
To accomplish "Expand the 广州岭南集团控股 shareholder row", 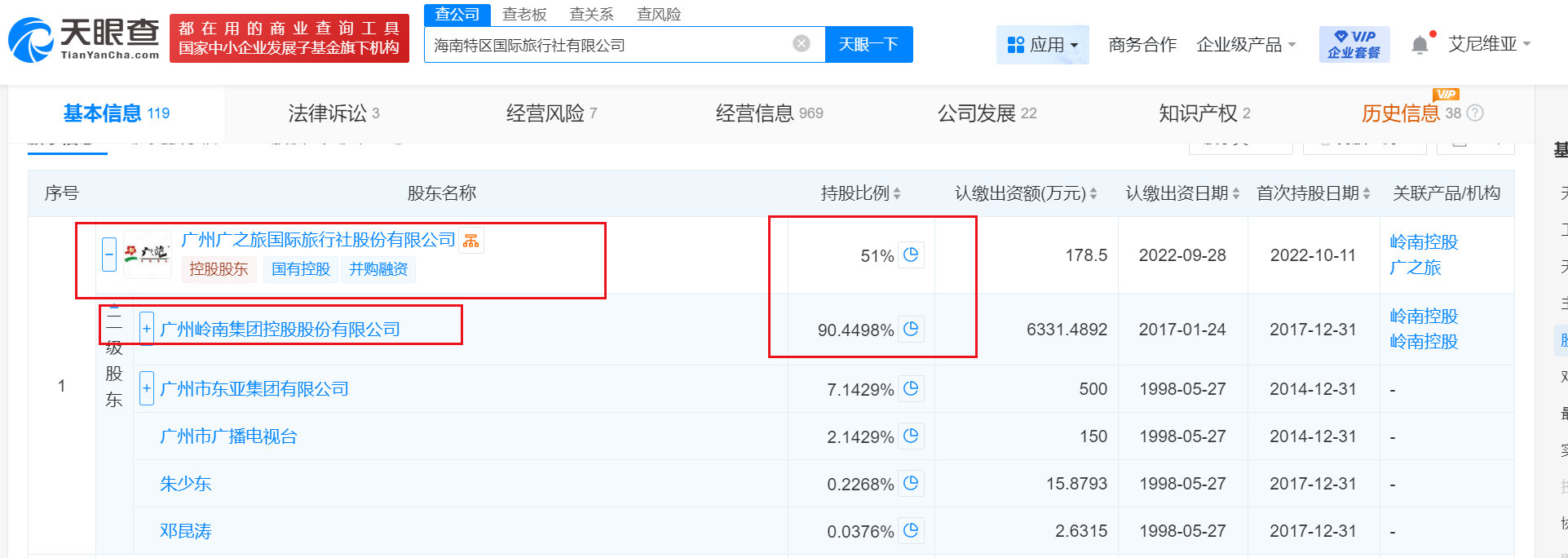I will 147,329.
